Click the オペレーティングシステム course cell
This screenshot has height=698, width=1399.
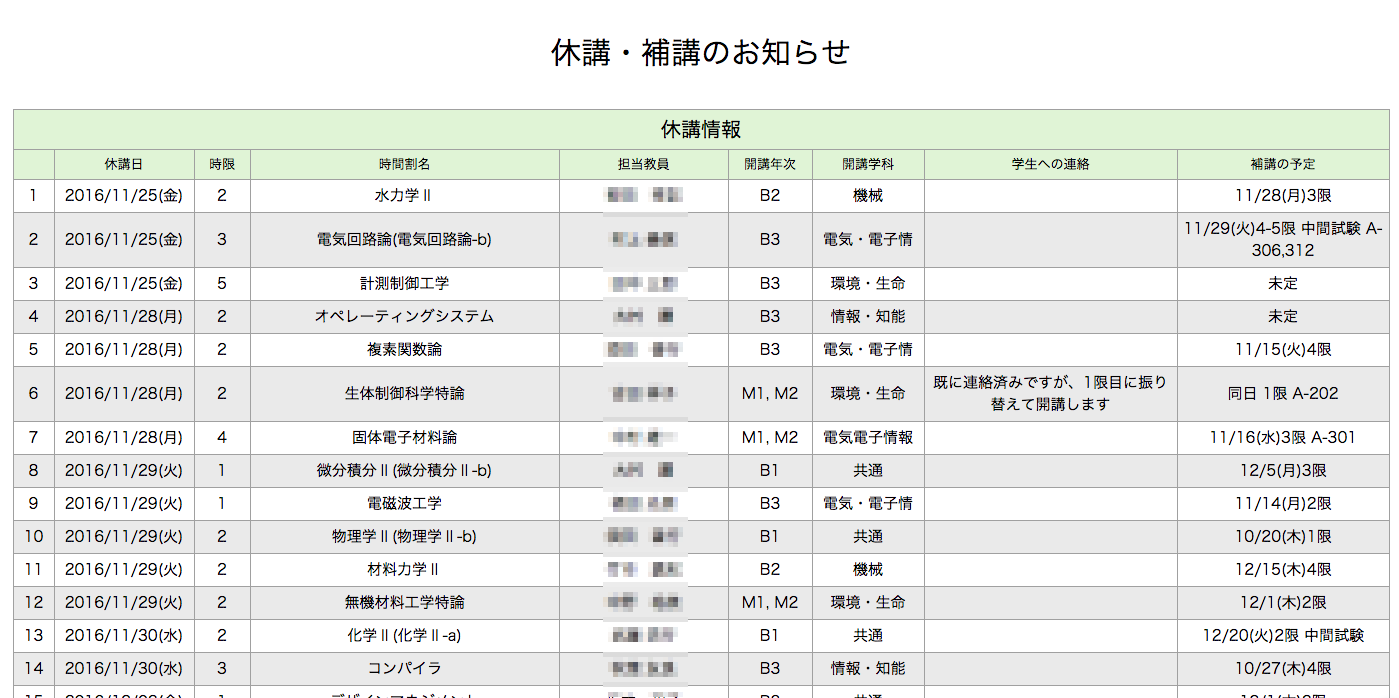tap(405, 317)
